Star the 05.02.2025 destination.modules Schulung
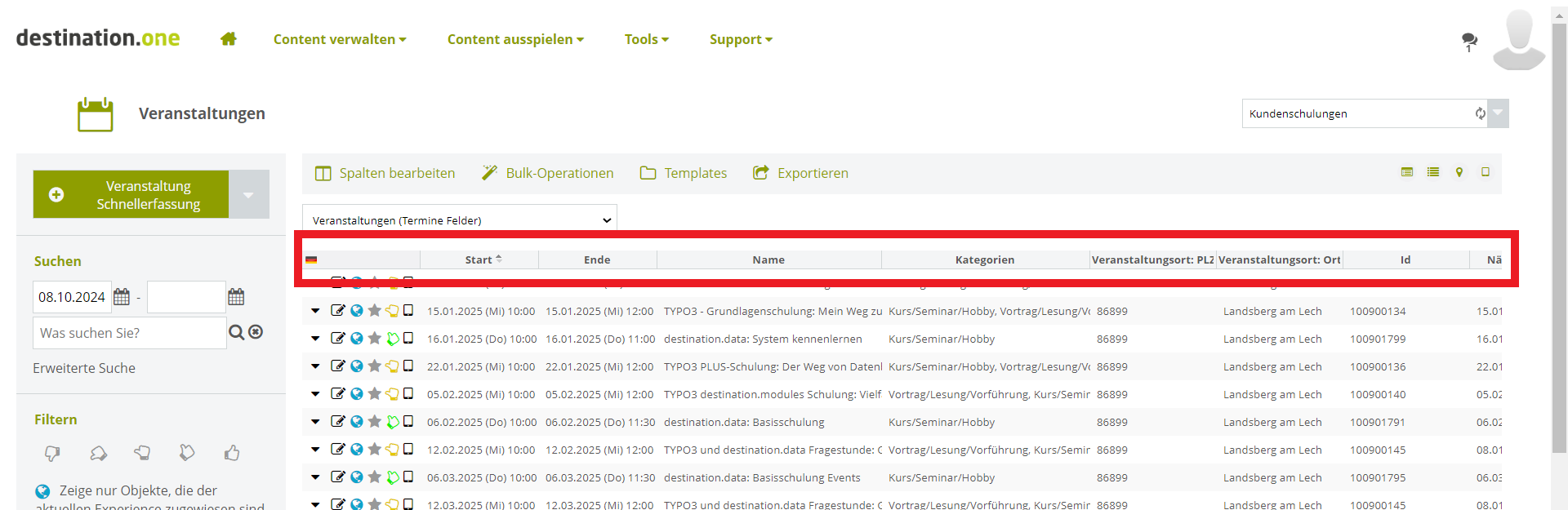 pyautogui.click(x=375, y=393)
